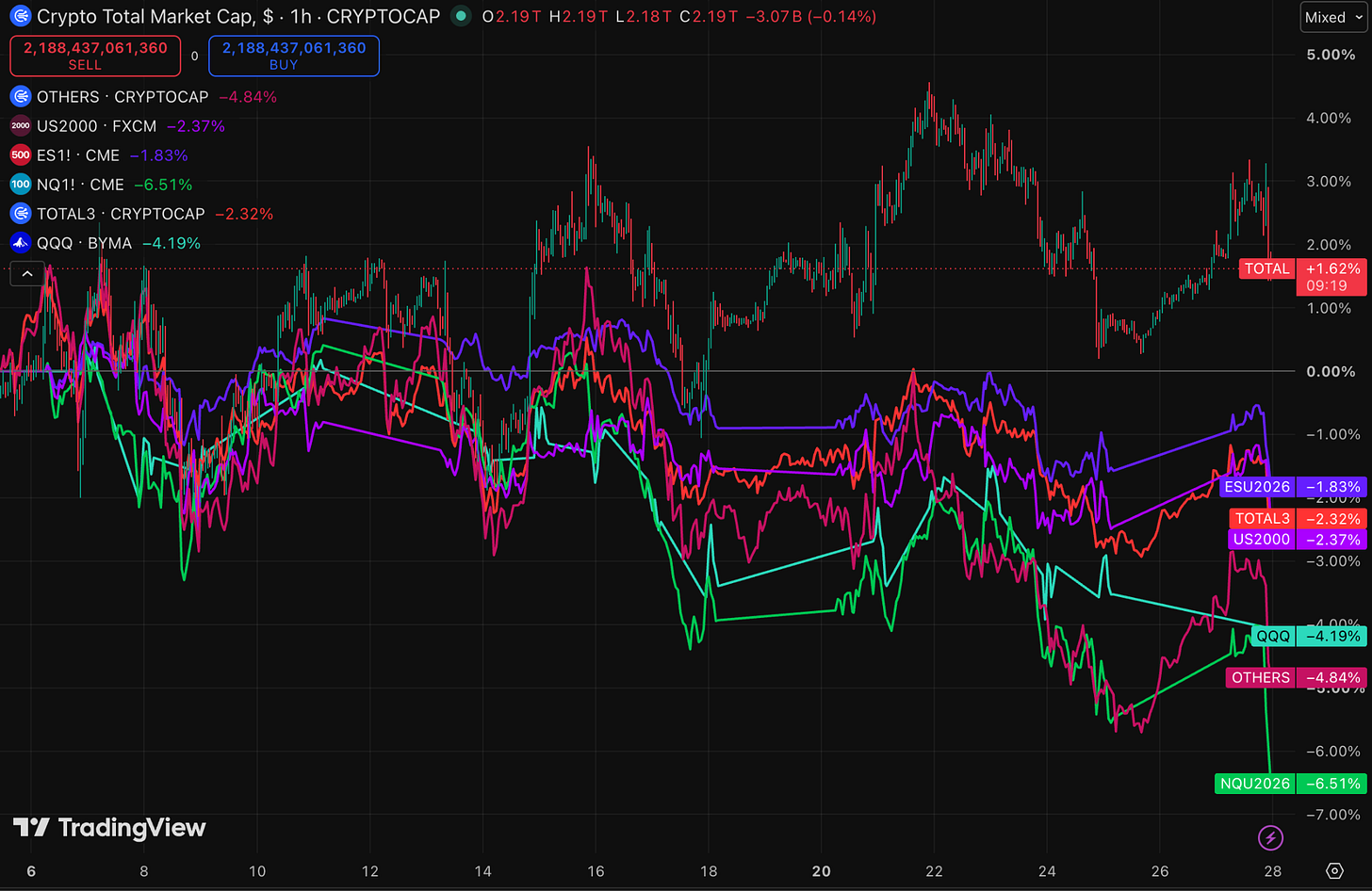Click the OTHERS CRYPTOCAP legend icon
The height and width of the screenshot is (891, 1372).
tap(20, 96)
